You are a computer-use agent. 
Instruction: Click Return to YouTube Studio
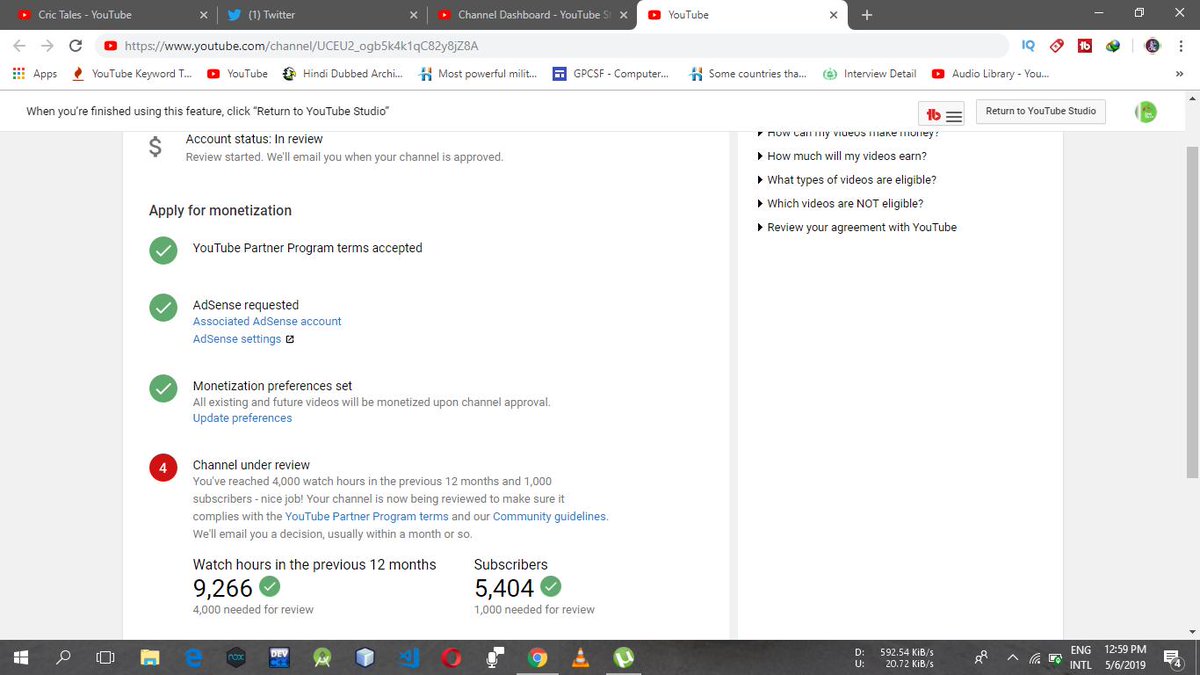(x=1040, y=111)
